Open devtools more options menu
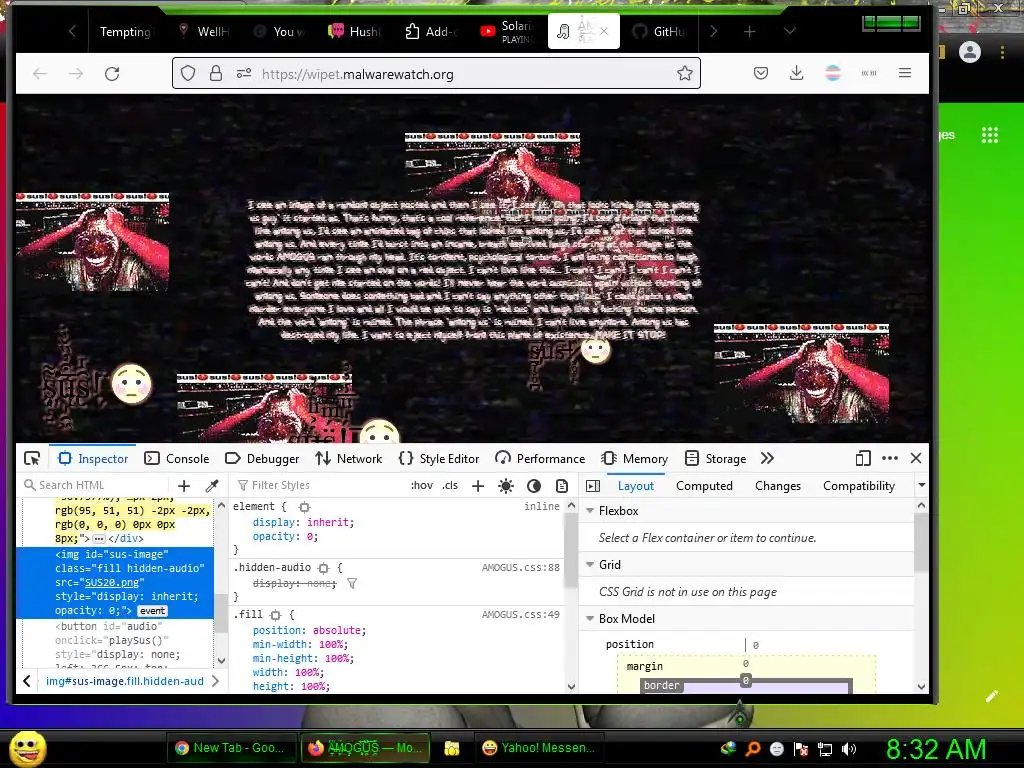 [x=889, y=458]
